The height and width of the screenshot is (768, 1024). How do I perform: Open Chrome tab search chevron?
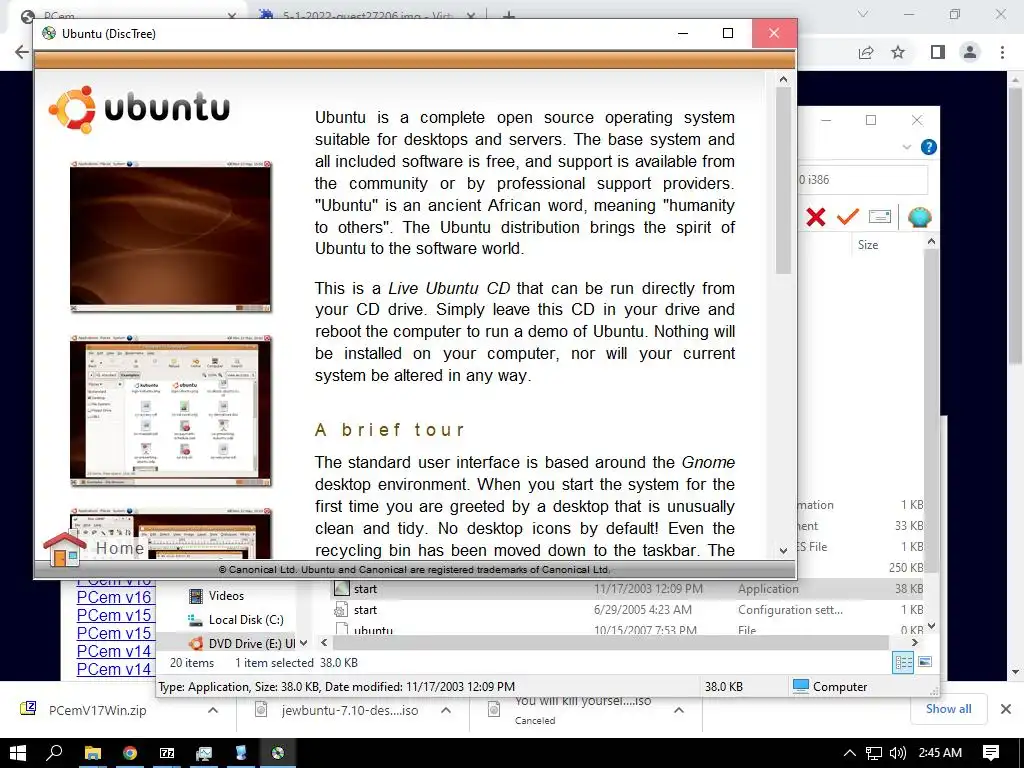point(863,14)
